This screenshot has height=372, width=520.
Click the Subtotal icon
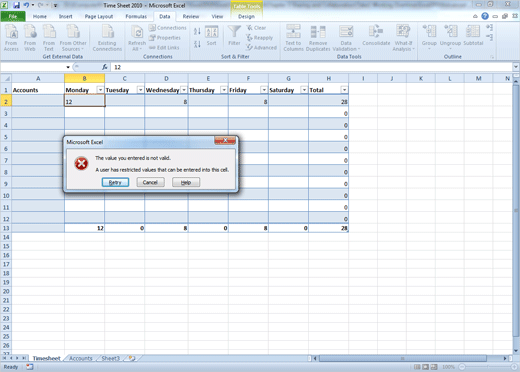tap(473, 35)
